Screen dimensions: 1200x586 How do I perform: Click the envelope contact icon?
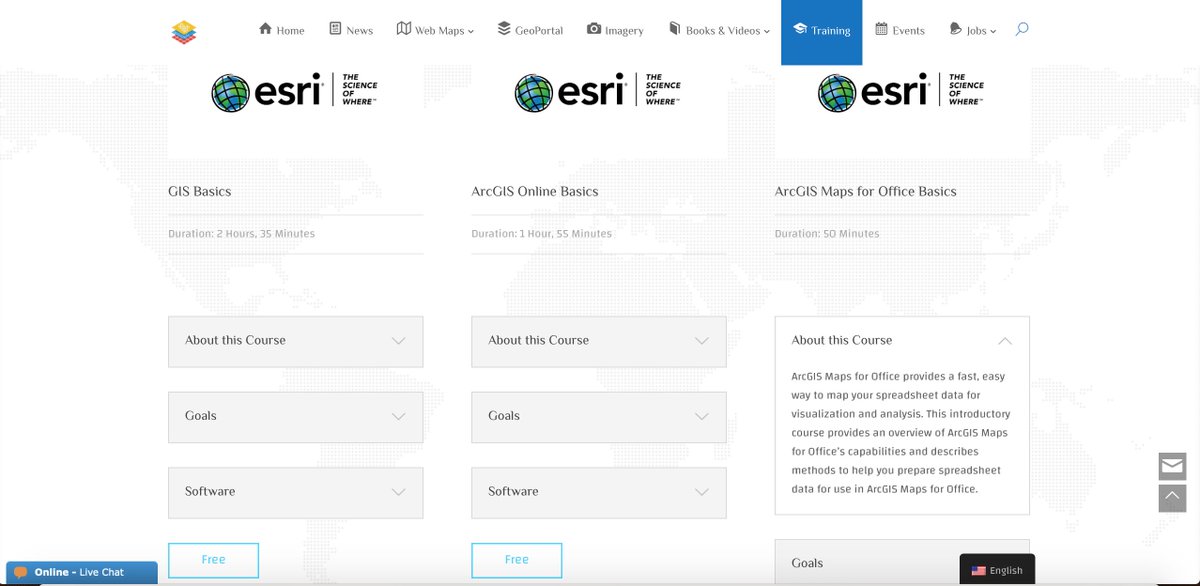click(1172, 466)
